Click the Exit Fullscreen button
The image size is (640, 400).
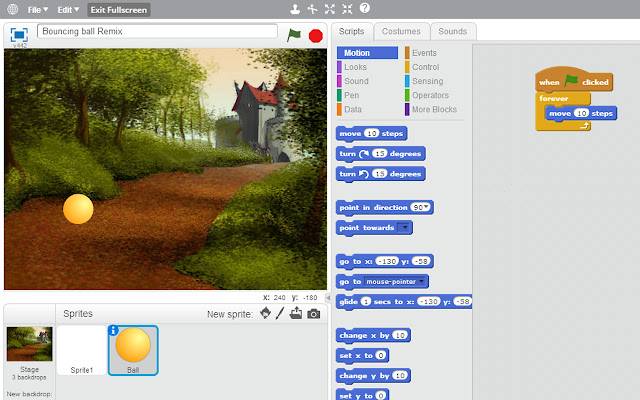[x=119, y=10]
